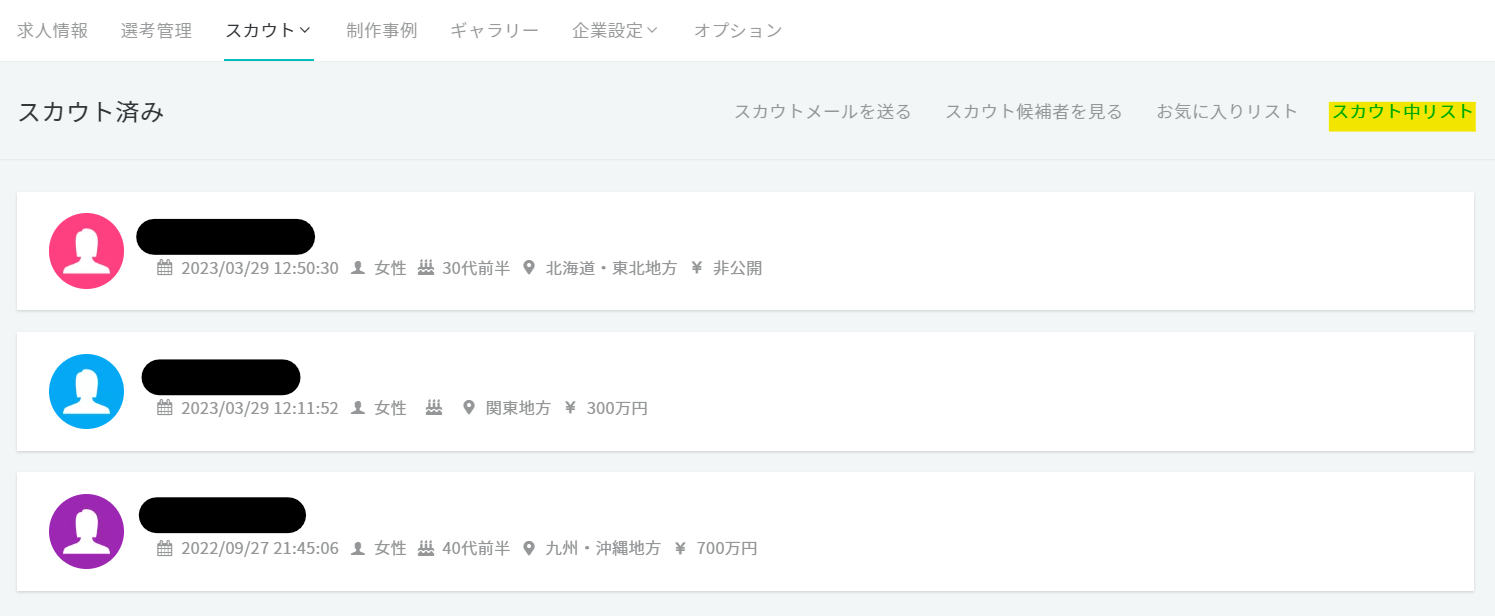Click the pink candidate avatar icon
This screenshot has width=1495, height=616.
(86, 251)
